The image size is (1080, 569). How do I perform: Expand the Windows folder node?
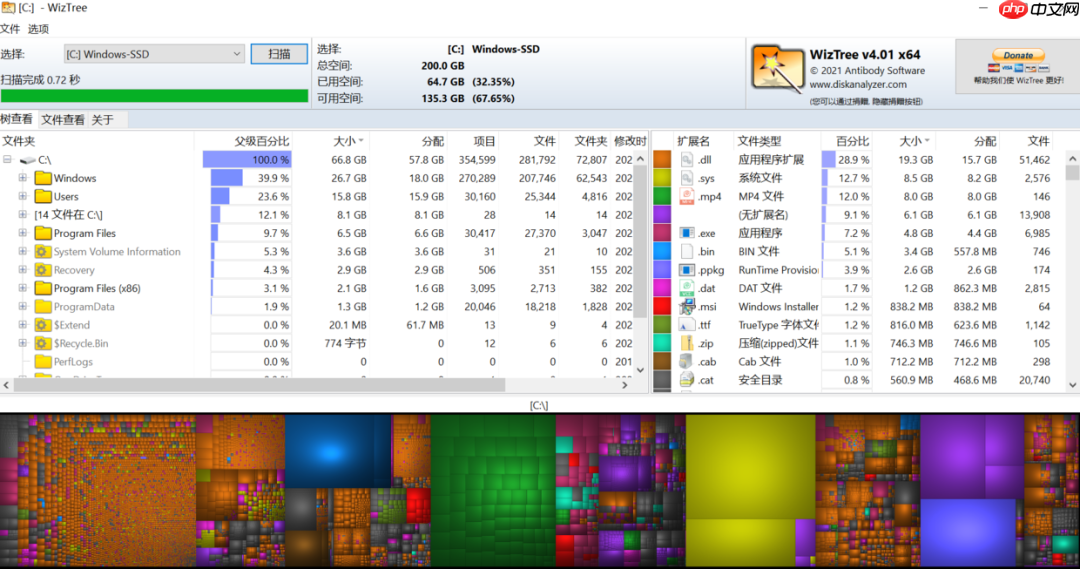tap(23, 178)
